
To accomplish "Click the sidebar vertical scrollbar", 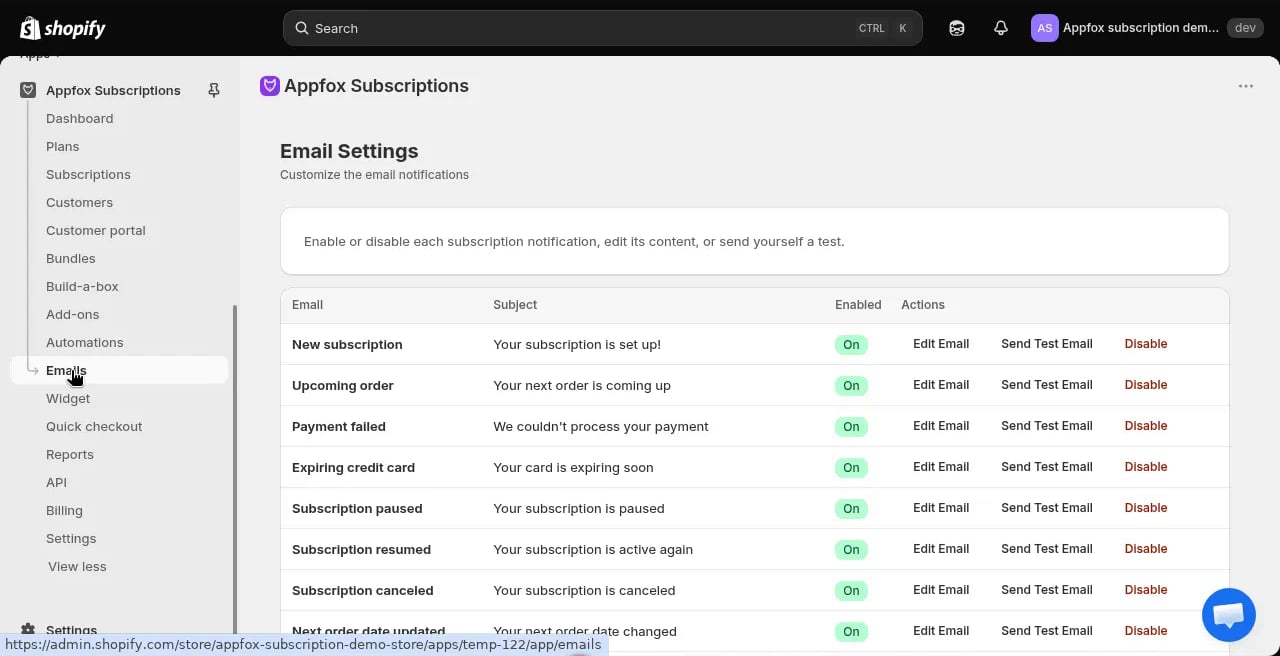I will 235,470.
